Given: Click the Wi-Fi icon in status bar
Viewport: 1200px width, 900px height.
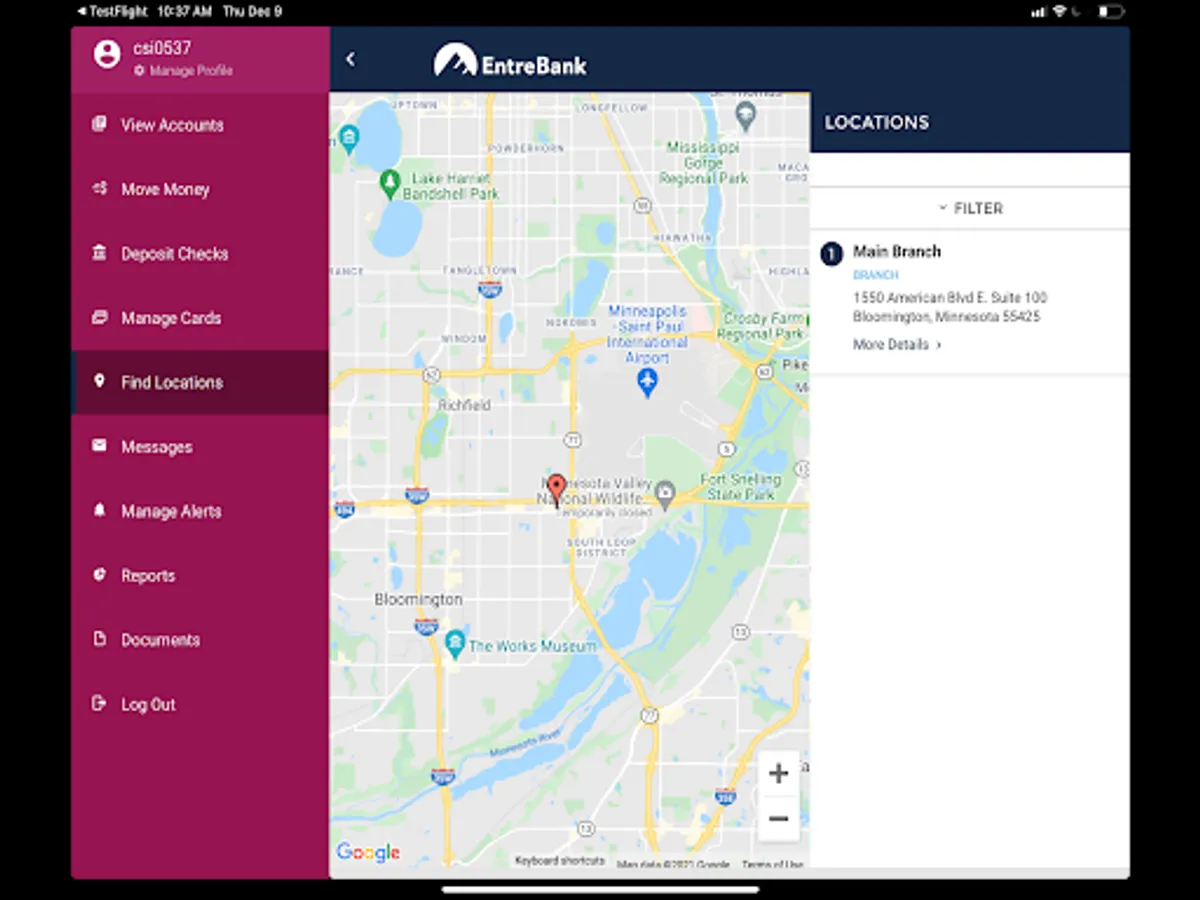Looking at the screenshot, I should coord(1061,12).
